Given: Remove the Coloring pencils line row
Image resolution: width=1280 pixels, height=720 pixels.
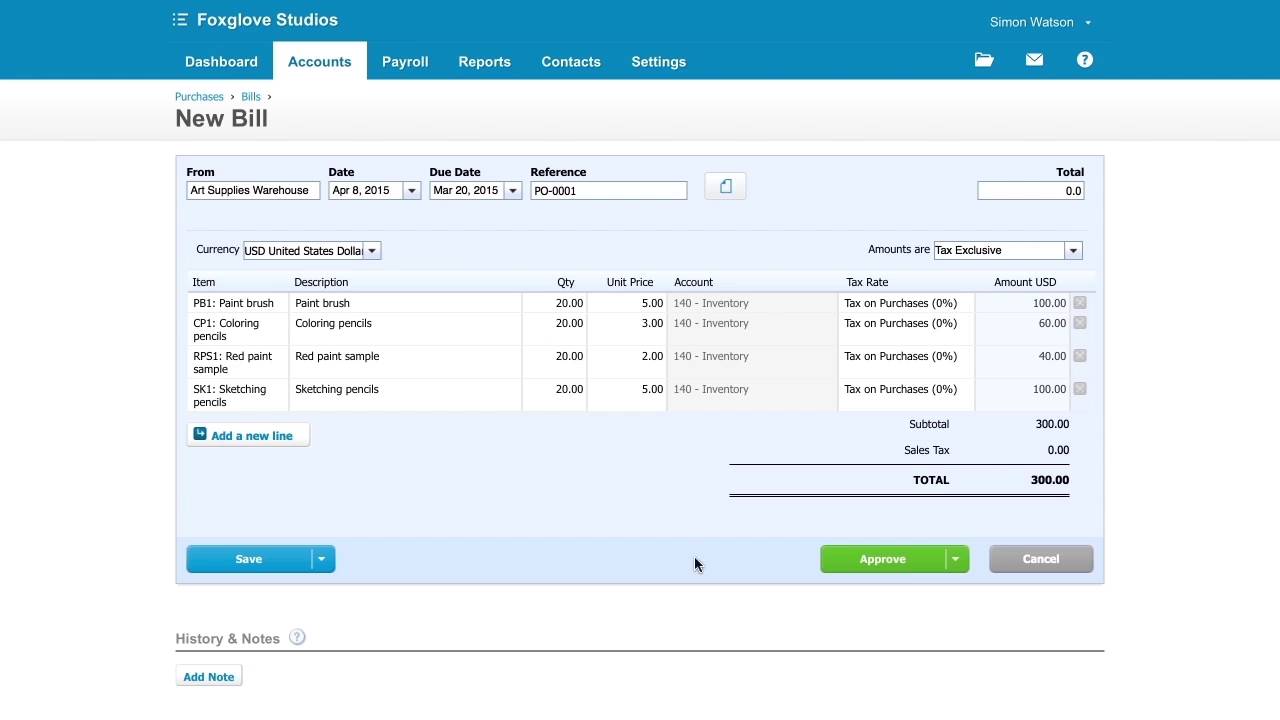Looking at the screenshot, I should (x=1080, y=323).
